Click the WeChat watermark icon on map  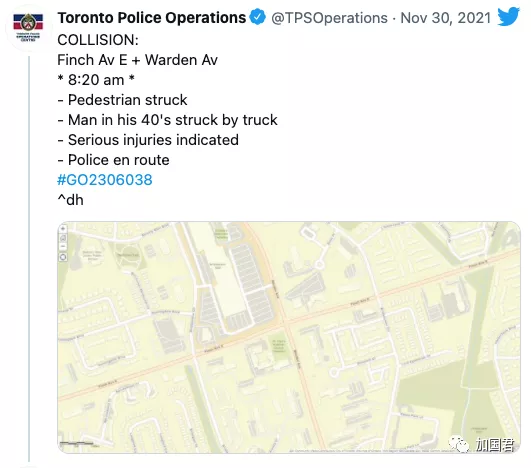[x=459, y=444]
